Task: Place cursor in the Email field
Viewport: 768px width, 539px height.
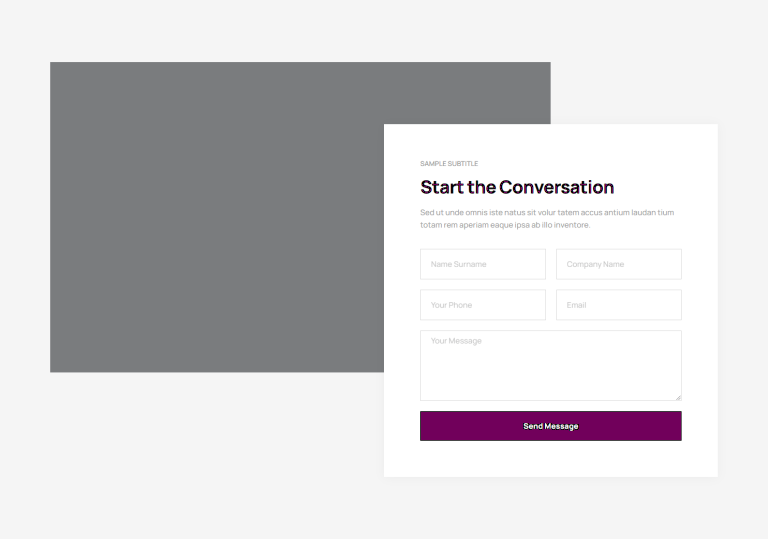Action: click(619, 305)
